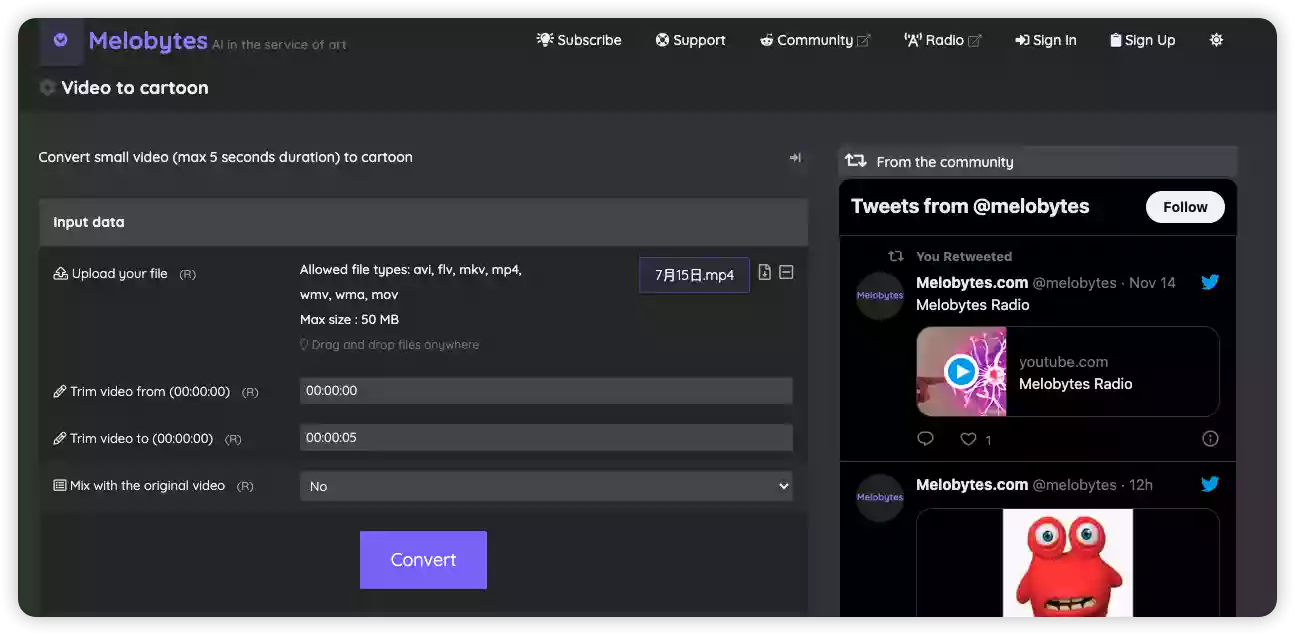
Task: Open the Support page
Action: [x=690, y=40]
